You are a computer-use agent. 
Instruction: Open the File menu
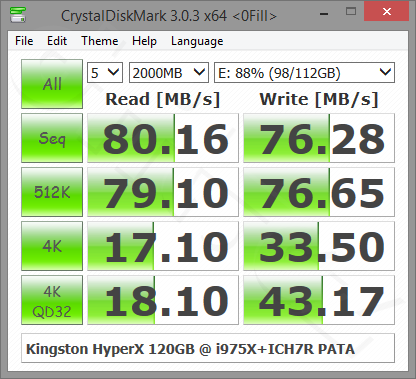click(x=24, y=41)
